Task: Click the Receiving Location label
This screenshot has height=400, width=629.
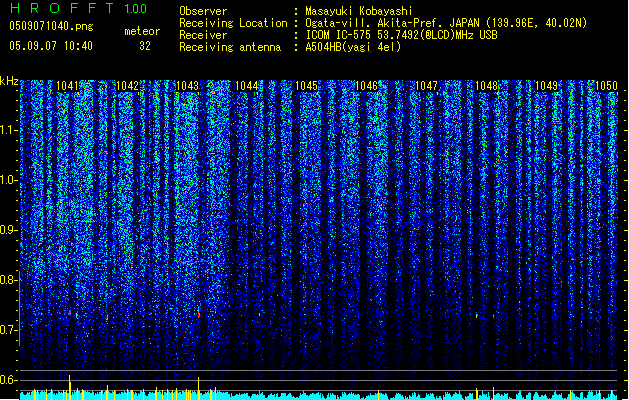Action: 233,23
